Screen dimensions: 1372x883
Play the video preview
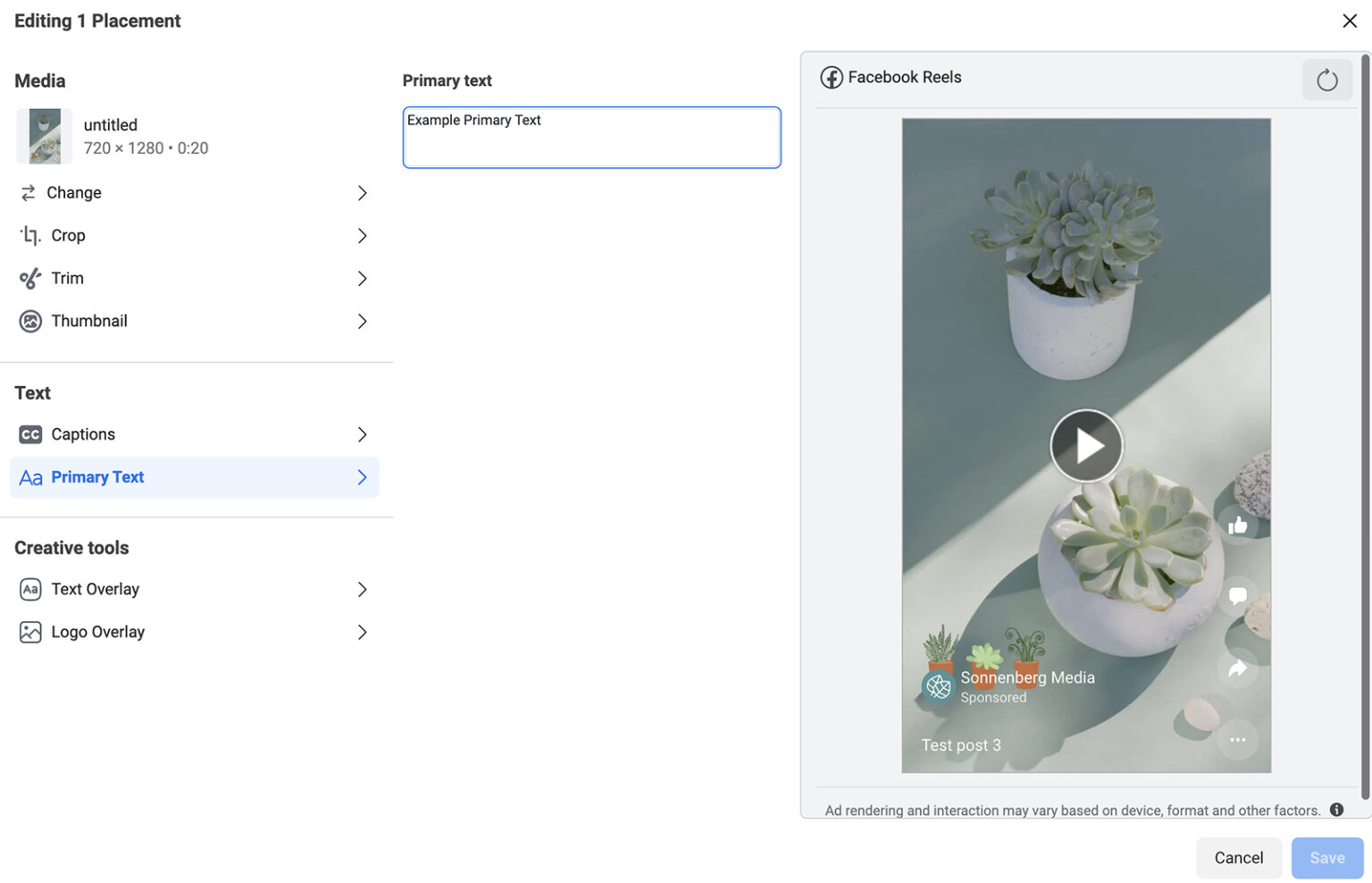point(1086,445)
